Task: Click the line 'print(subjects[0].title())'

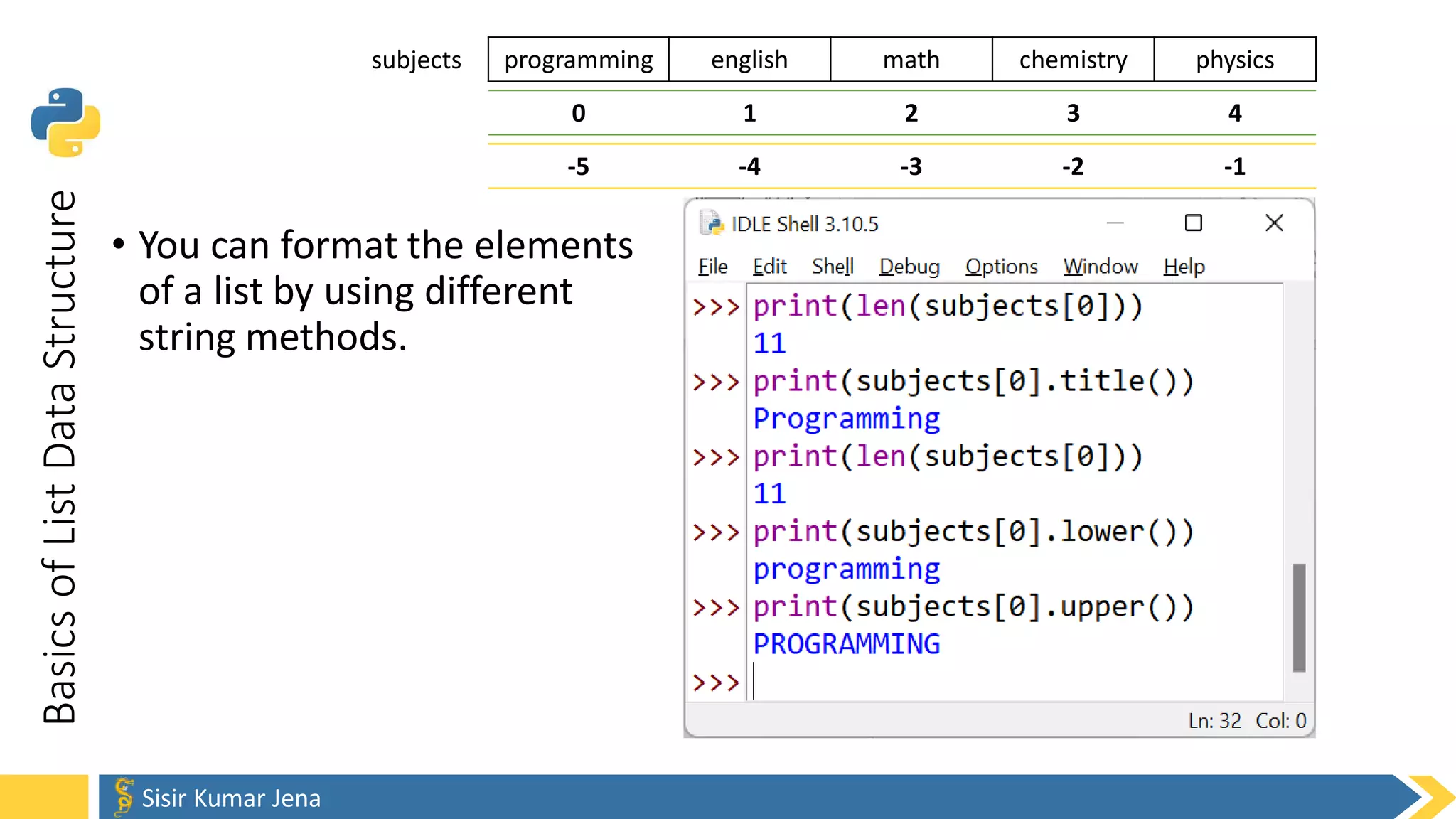Action: click(x=973, y=382)
